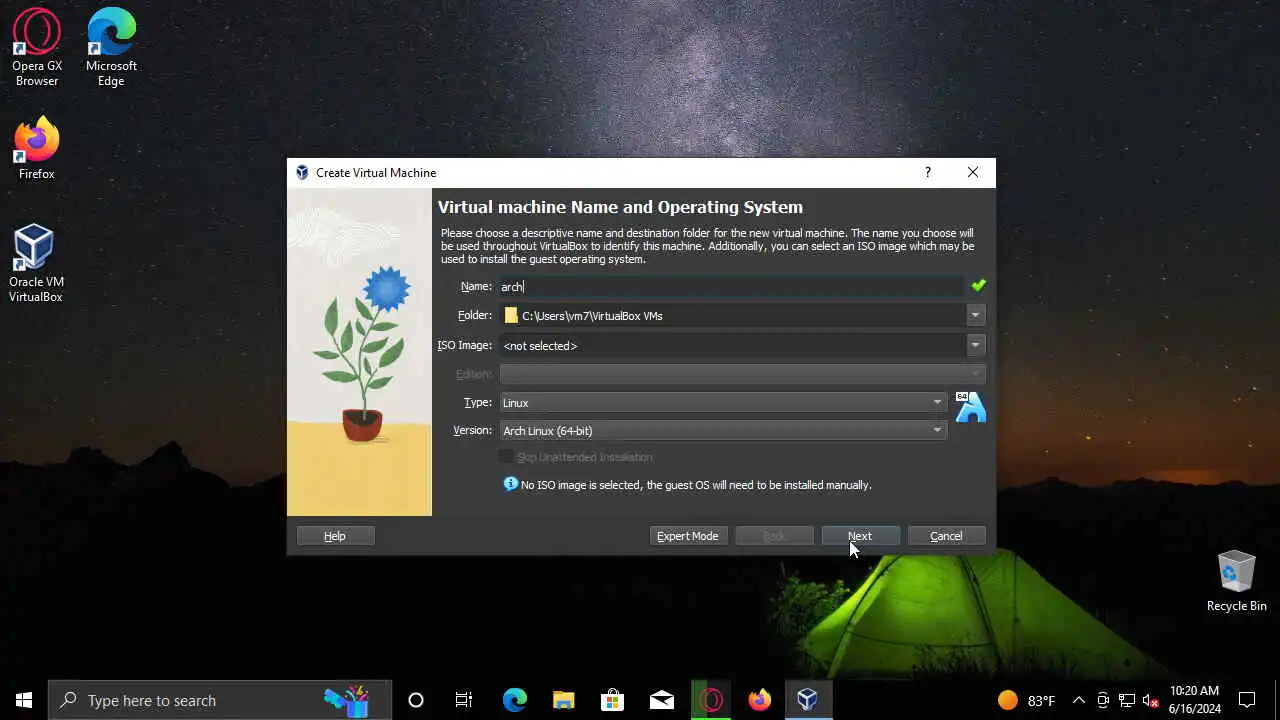Click the Name field containing arch
The width and height of the screenshot is (1280, 720).
[731, 286]
